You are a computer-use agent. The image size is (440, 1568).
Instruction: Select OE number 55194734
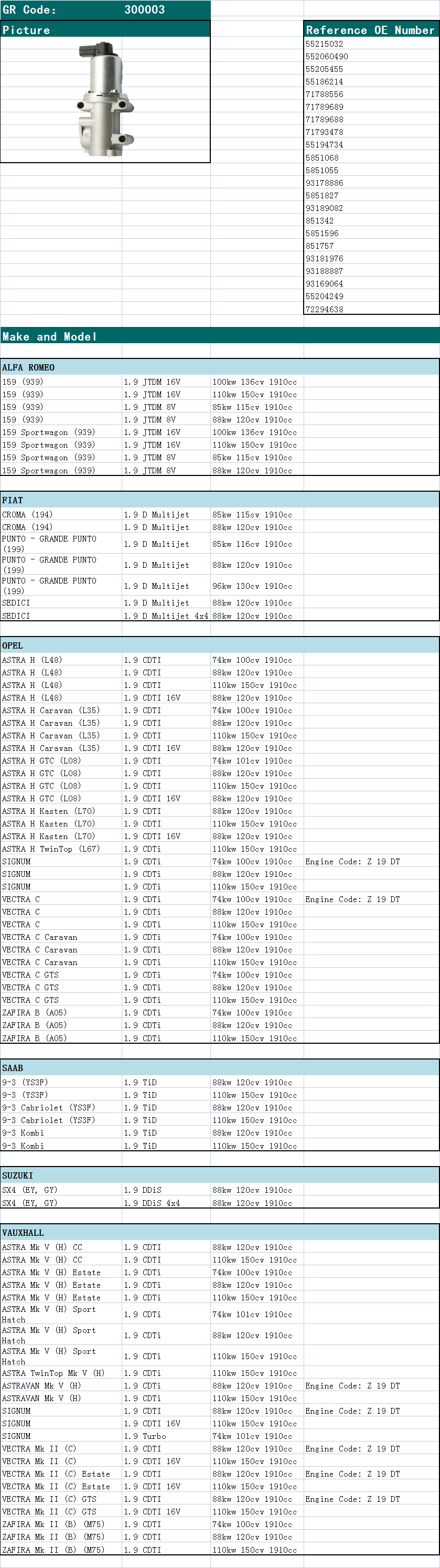coord(325,145)
